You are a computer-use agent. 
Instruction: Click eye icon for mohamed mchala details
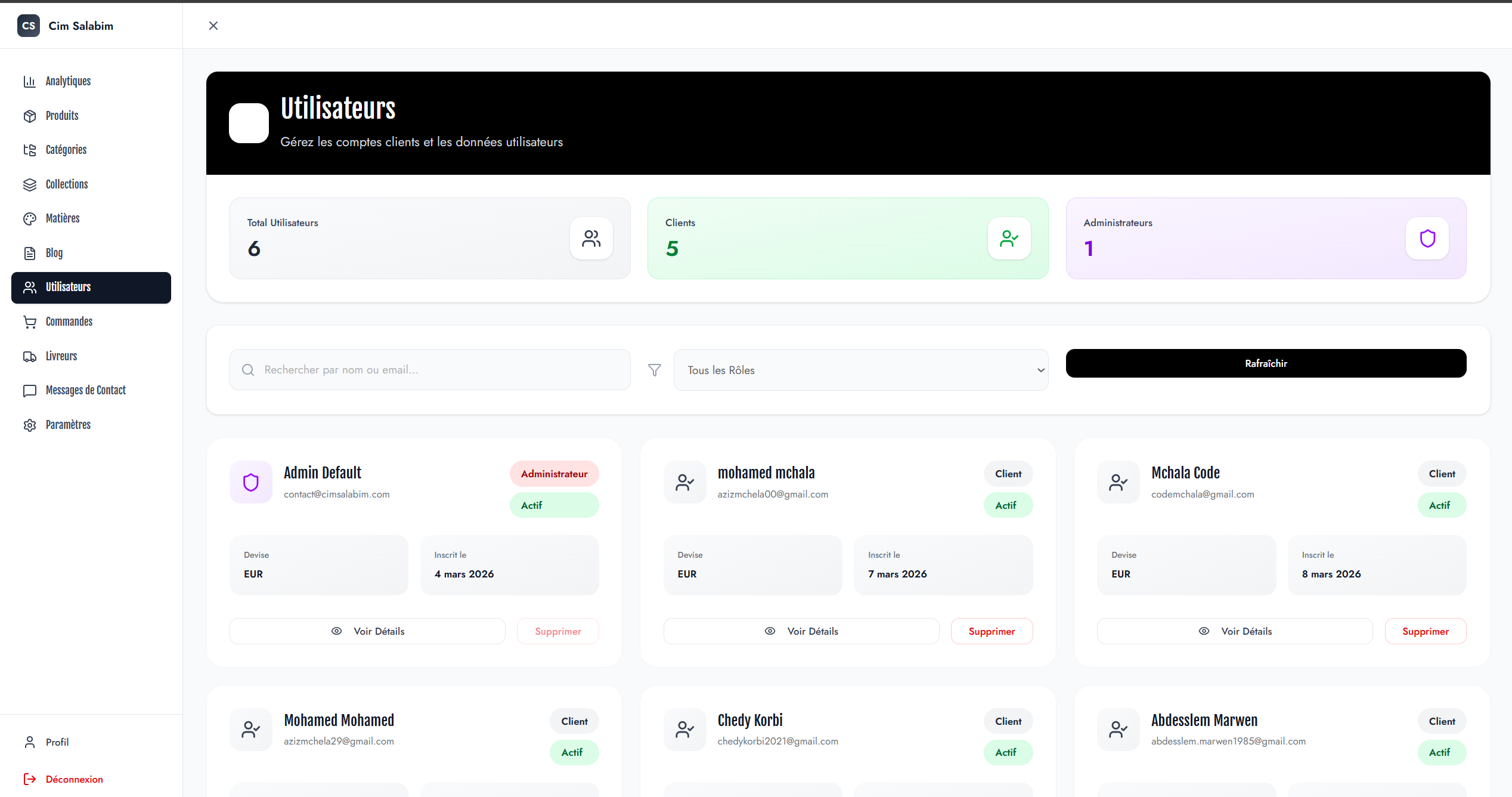[770, 631]
